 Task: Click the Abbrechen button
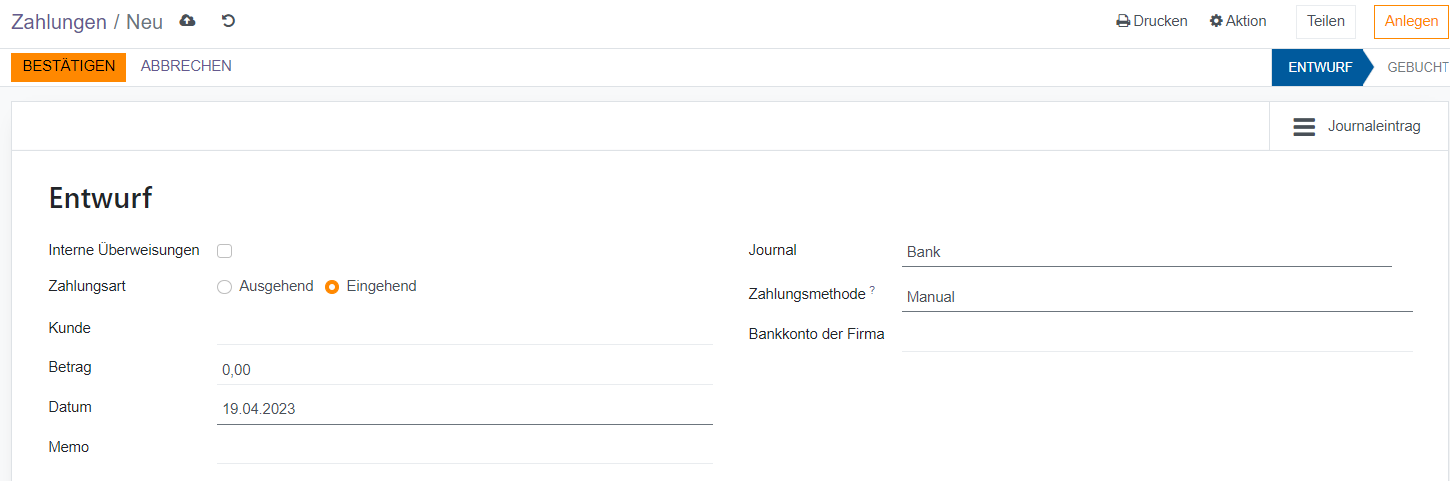pyautogui.click(x=186, y=66)
